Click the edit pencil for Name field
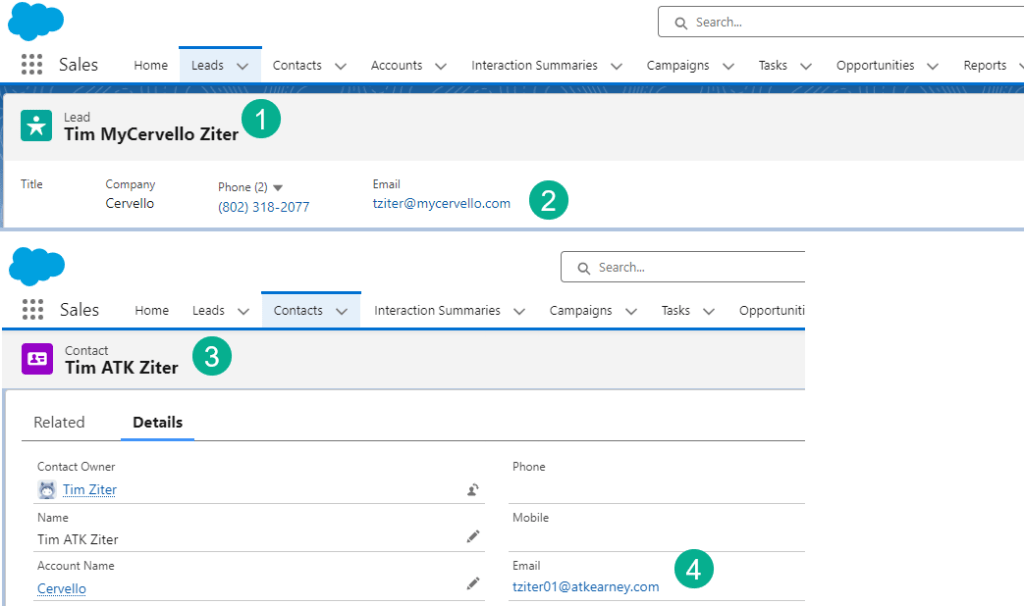The height and width of the screenshot is (606, 1024). [473, 537]
